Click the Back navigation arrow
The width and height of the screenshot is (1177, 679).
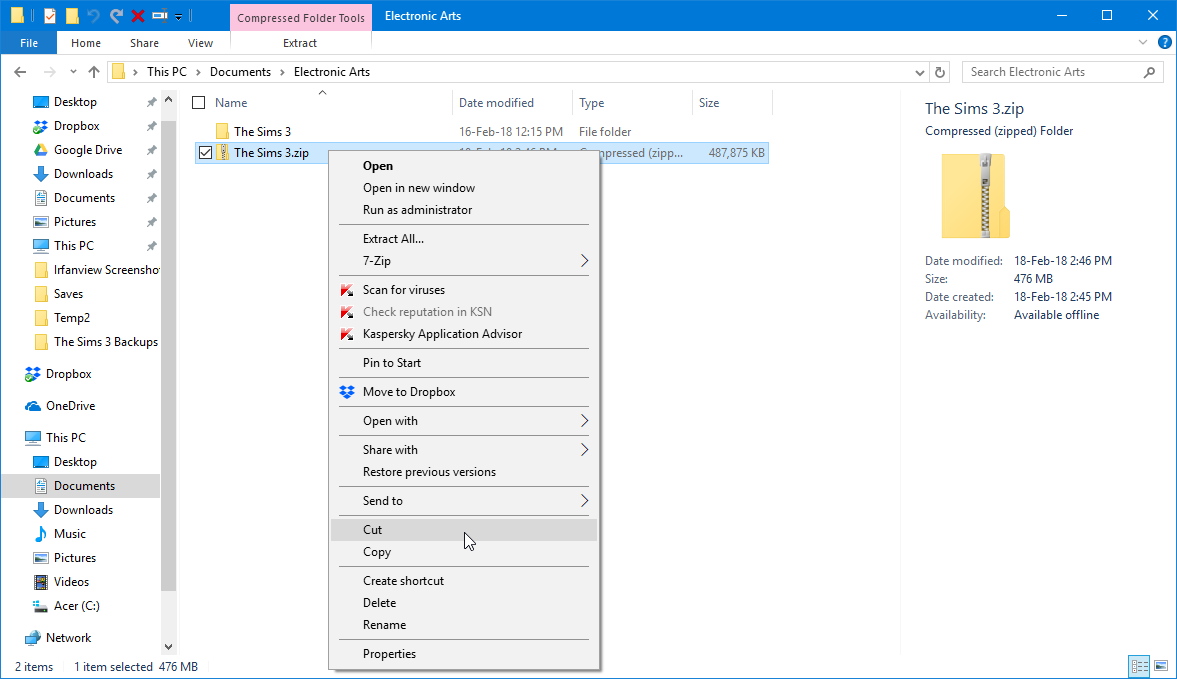(20, 72)
